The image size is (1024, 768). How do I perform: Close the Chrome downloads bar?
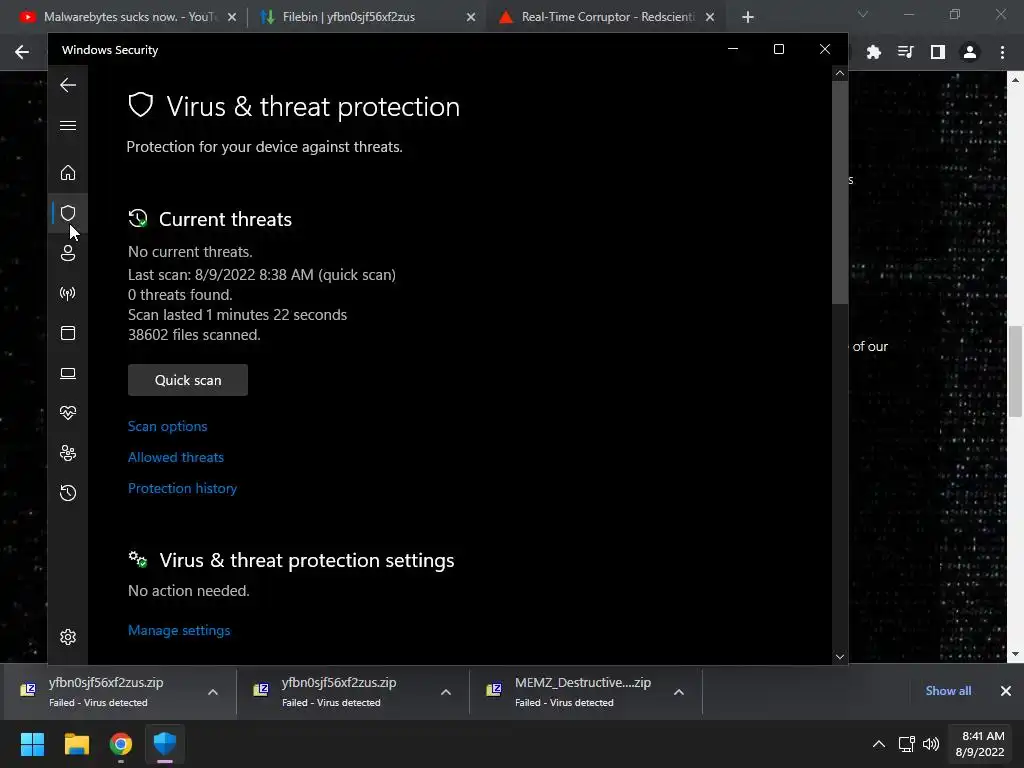1006,691
